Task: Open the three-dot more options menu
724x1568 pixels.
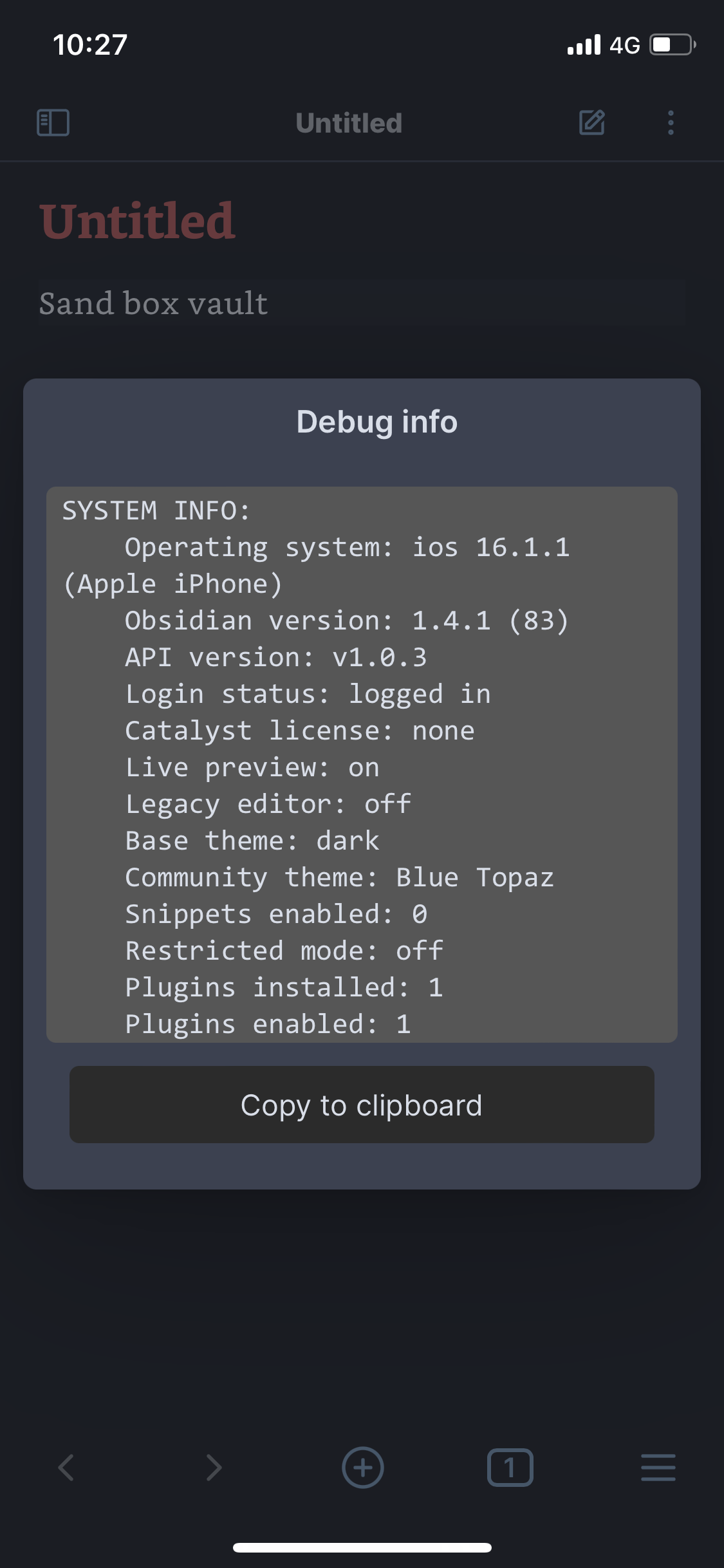Action: tap(670, 123)
